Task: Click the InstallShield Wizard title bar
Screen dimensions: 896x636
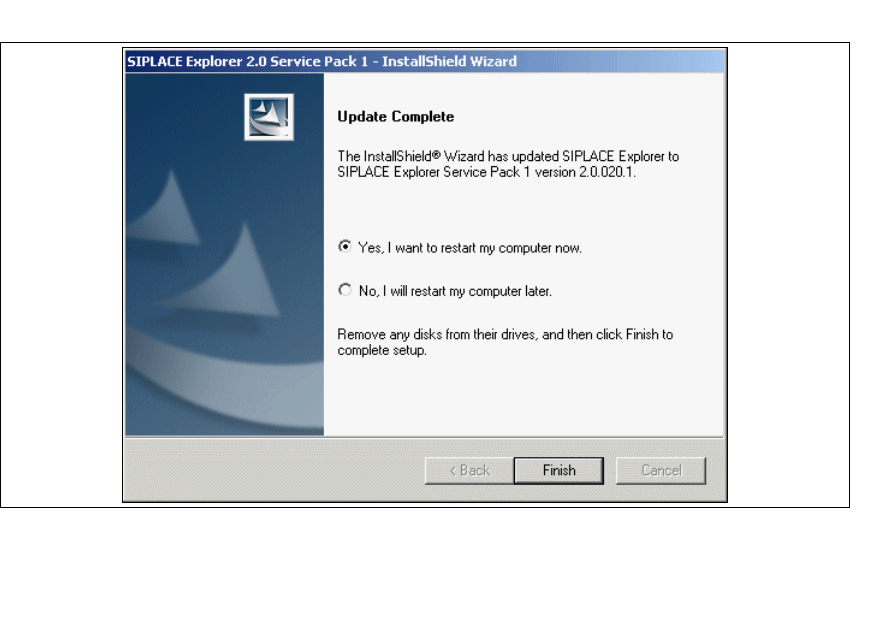Action: pos(425,61)
